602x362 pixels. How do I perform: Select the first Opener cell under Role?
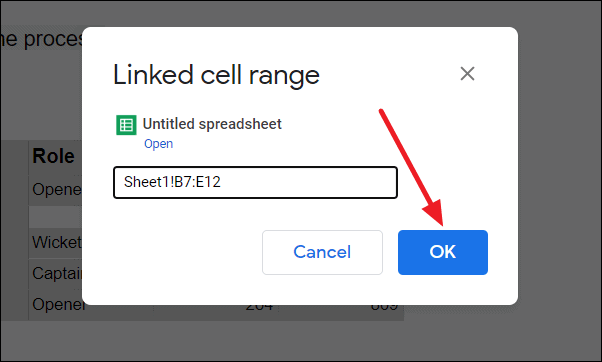56,190
